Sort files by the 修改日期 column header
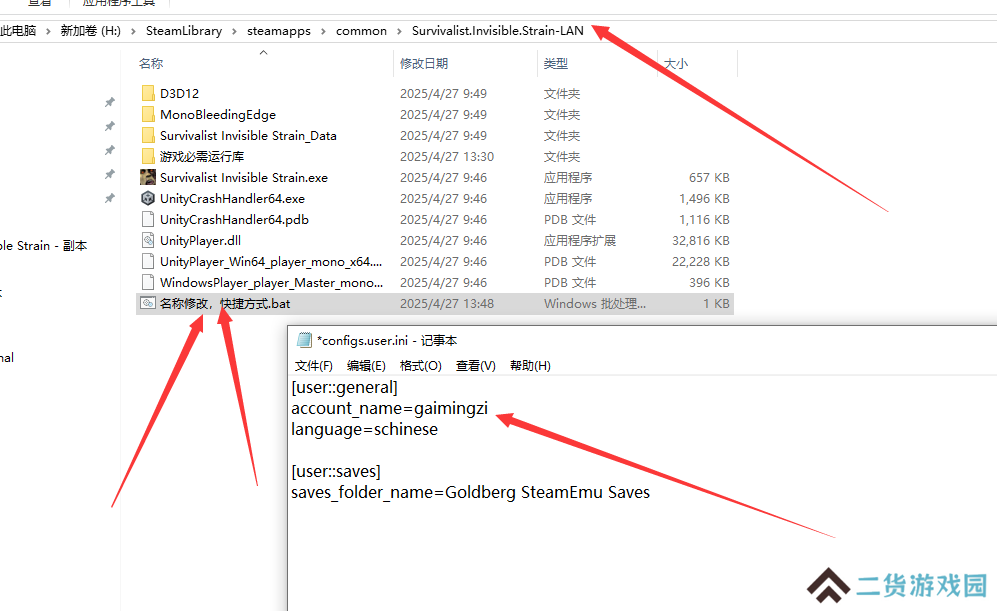The image size is (997, 611). click(424, 64)
